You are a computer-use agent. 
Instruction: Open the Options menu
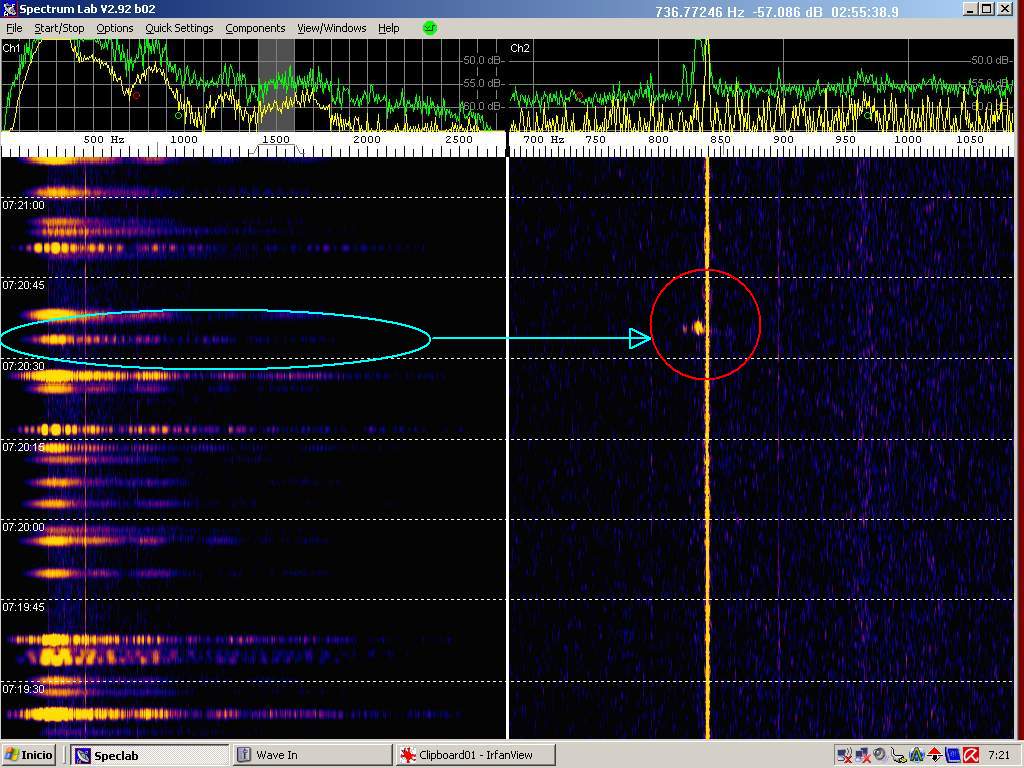pyautogui.click(x=114, y=28)
